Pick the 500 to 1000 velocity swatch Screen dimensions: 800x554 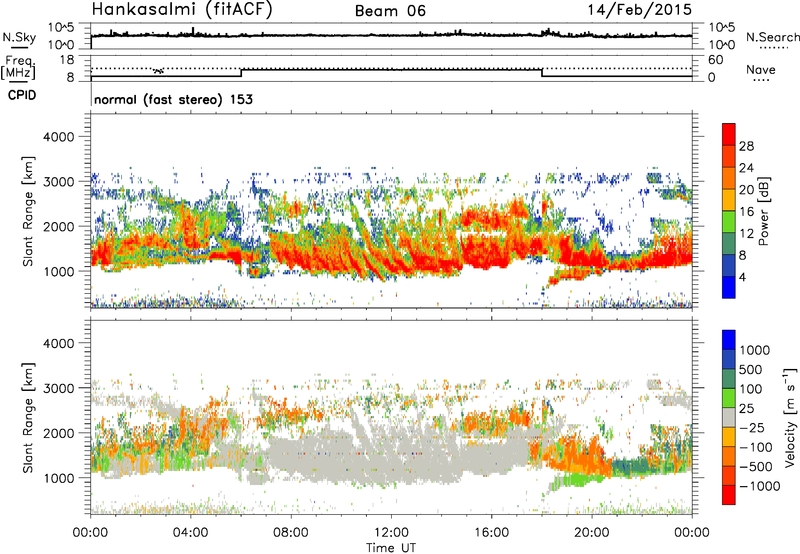[729, 359]
